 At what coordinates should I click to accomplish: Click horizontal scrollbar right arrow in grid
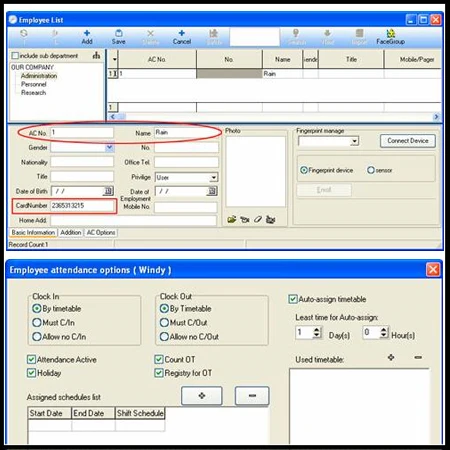[436, 116]
